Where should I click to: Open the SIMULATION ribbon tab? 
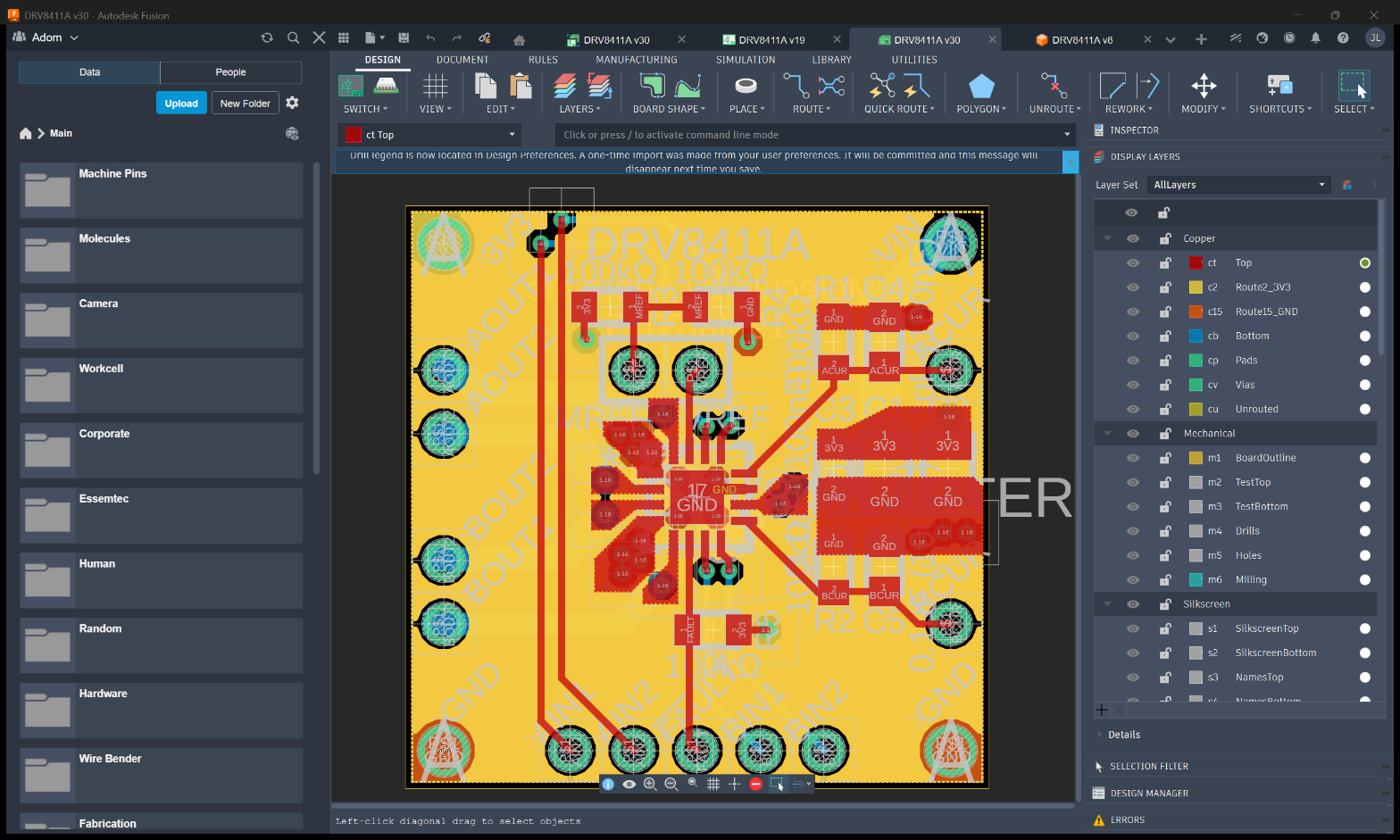point(746,60)
